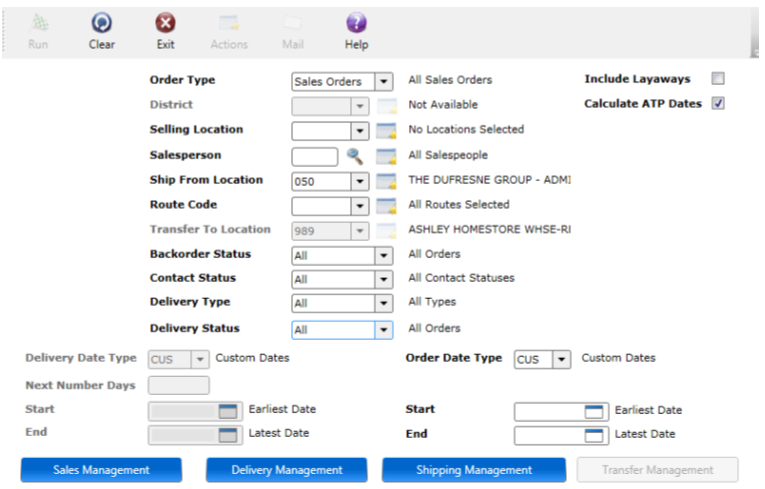Expand the Delivery Date Type dropdown
Screen dimensions: 765x489
tap(200, 360)
